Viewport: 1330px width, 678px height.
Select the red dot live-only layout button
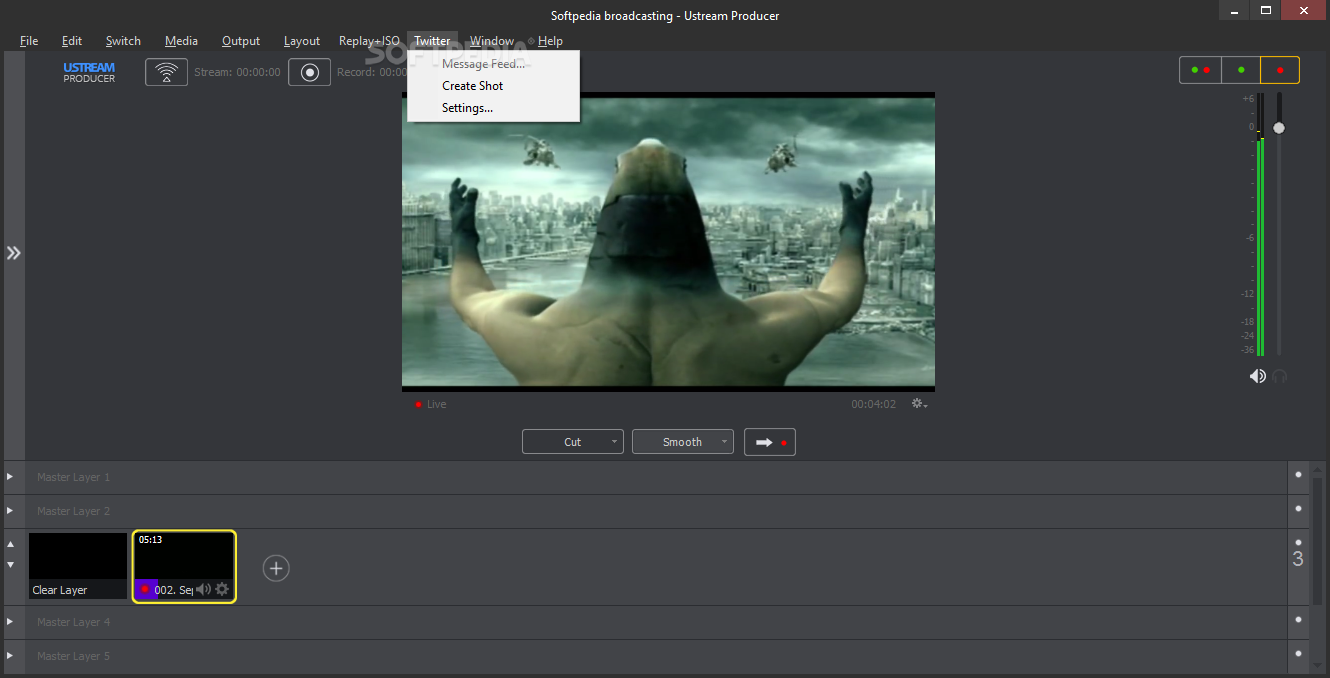1280,70
